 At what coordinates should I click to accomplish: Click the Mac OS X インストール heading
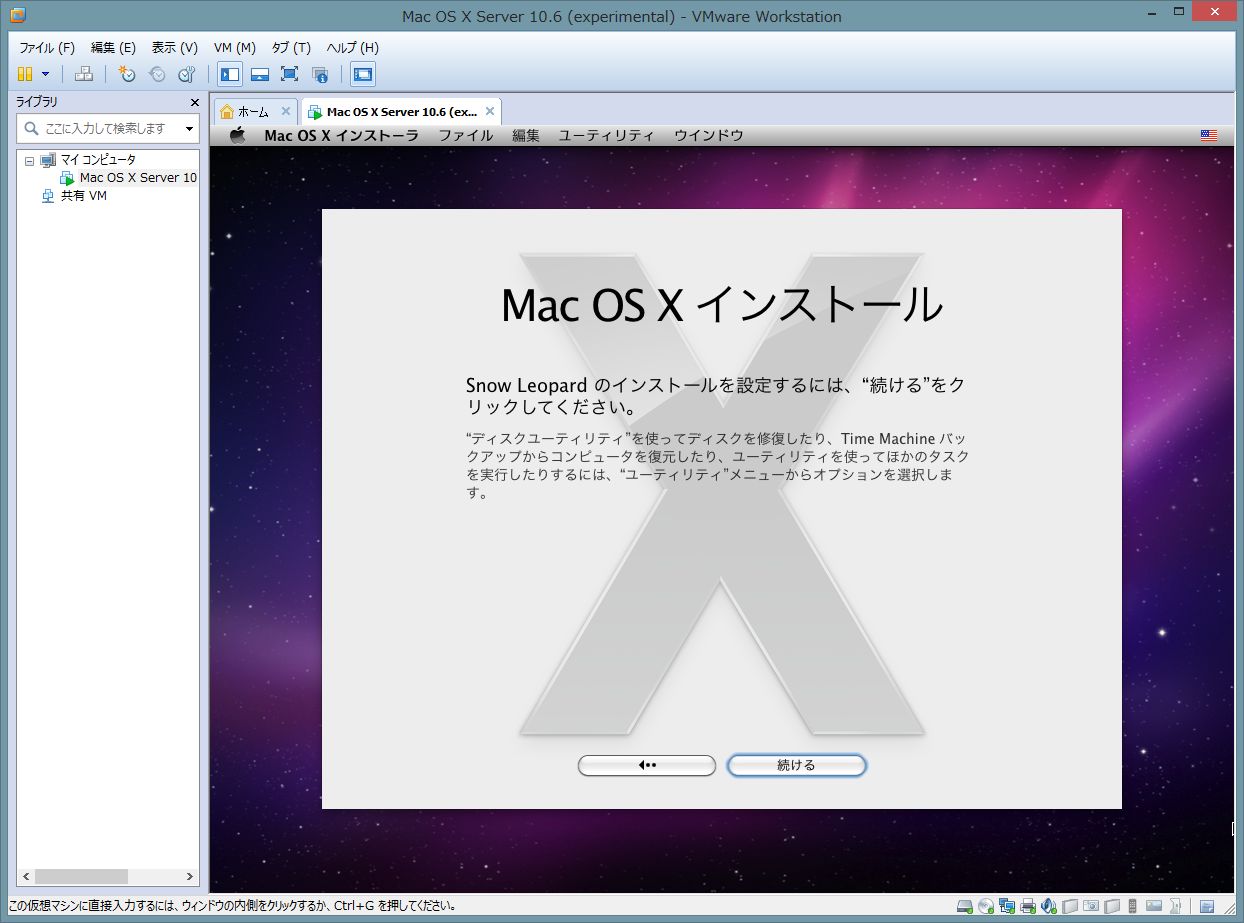point(721,304)
